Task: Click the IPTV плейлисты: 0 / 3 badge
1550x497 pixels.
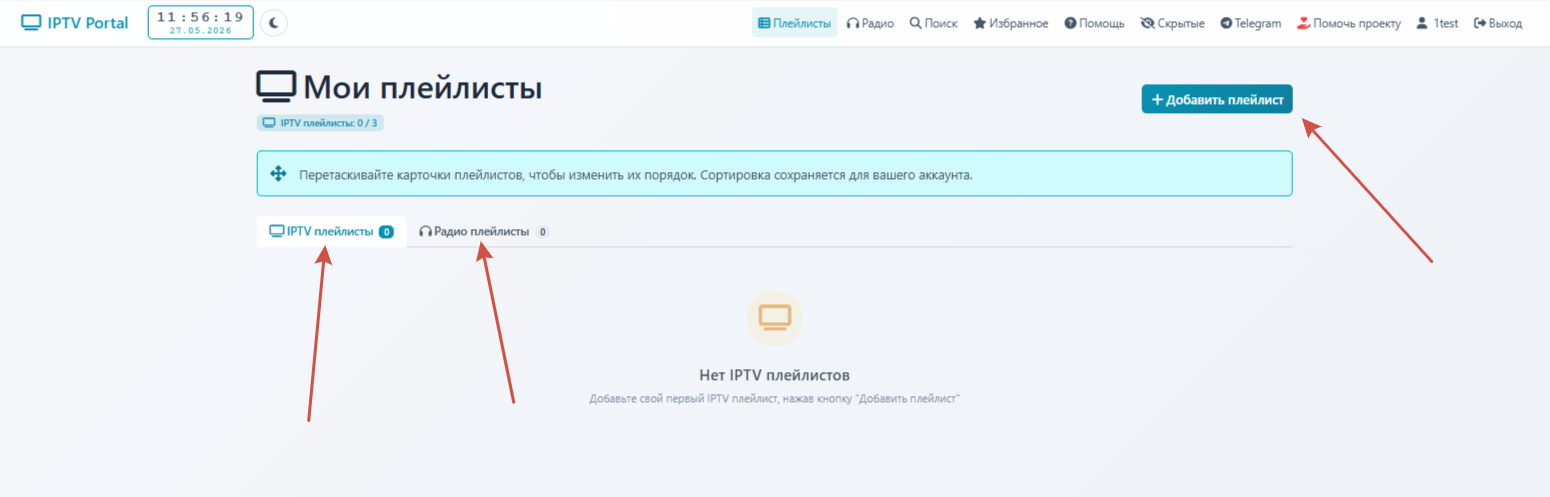Action: tap(320, 123)
